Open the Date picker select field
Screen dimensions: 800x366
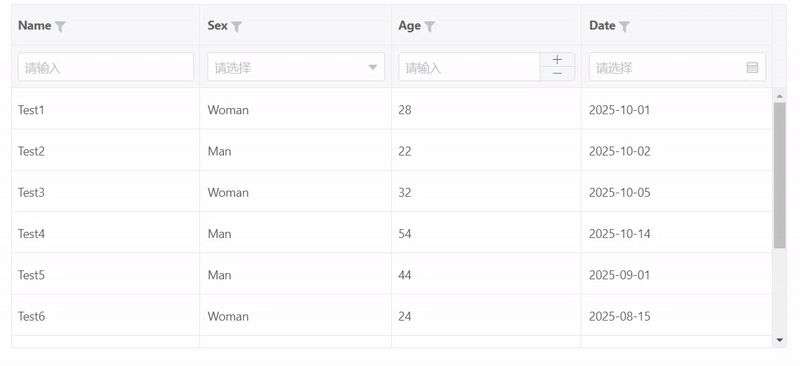click(677, 67)
